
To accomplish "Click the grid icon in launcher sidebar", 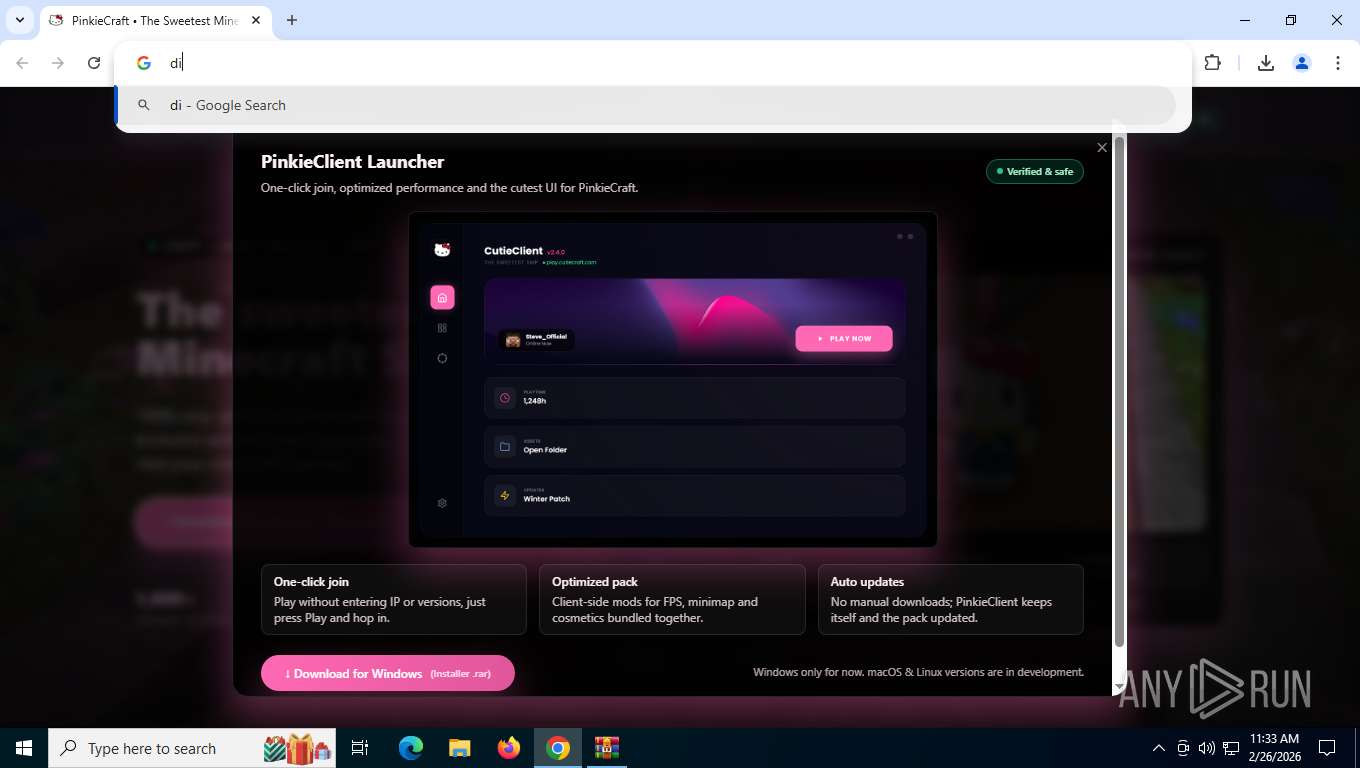I will coord(442,328).
